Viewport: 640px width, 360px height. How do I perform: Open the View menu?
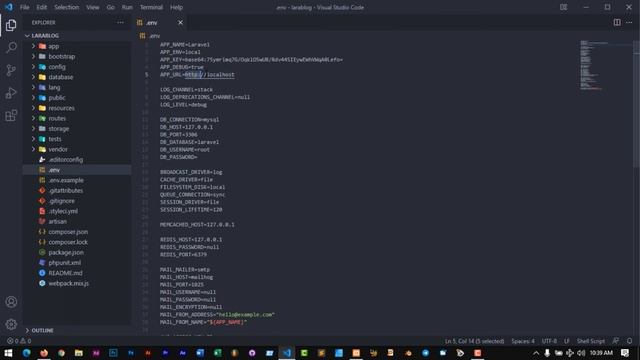(93, 7)
